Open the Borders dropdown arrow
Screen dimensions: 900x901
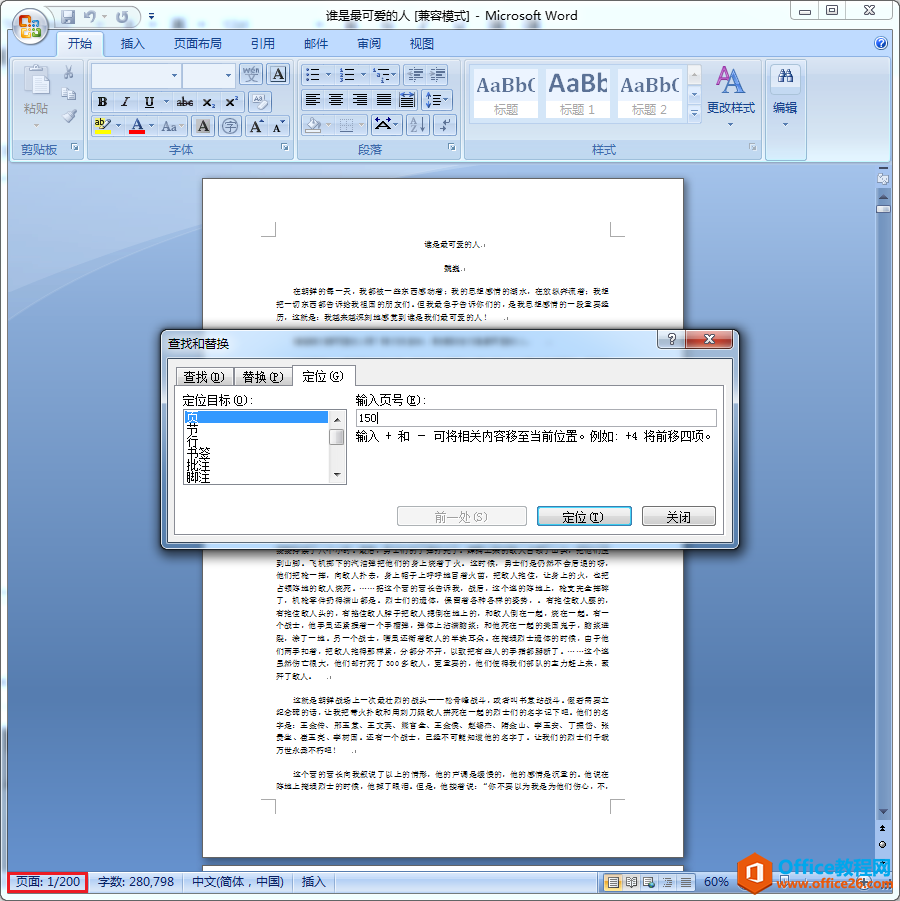coord(361,125)
